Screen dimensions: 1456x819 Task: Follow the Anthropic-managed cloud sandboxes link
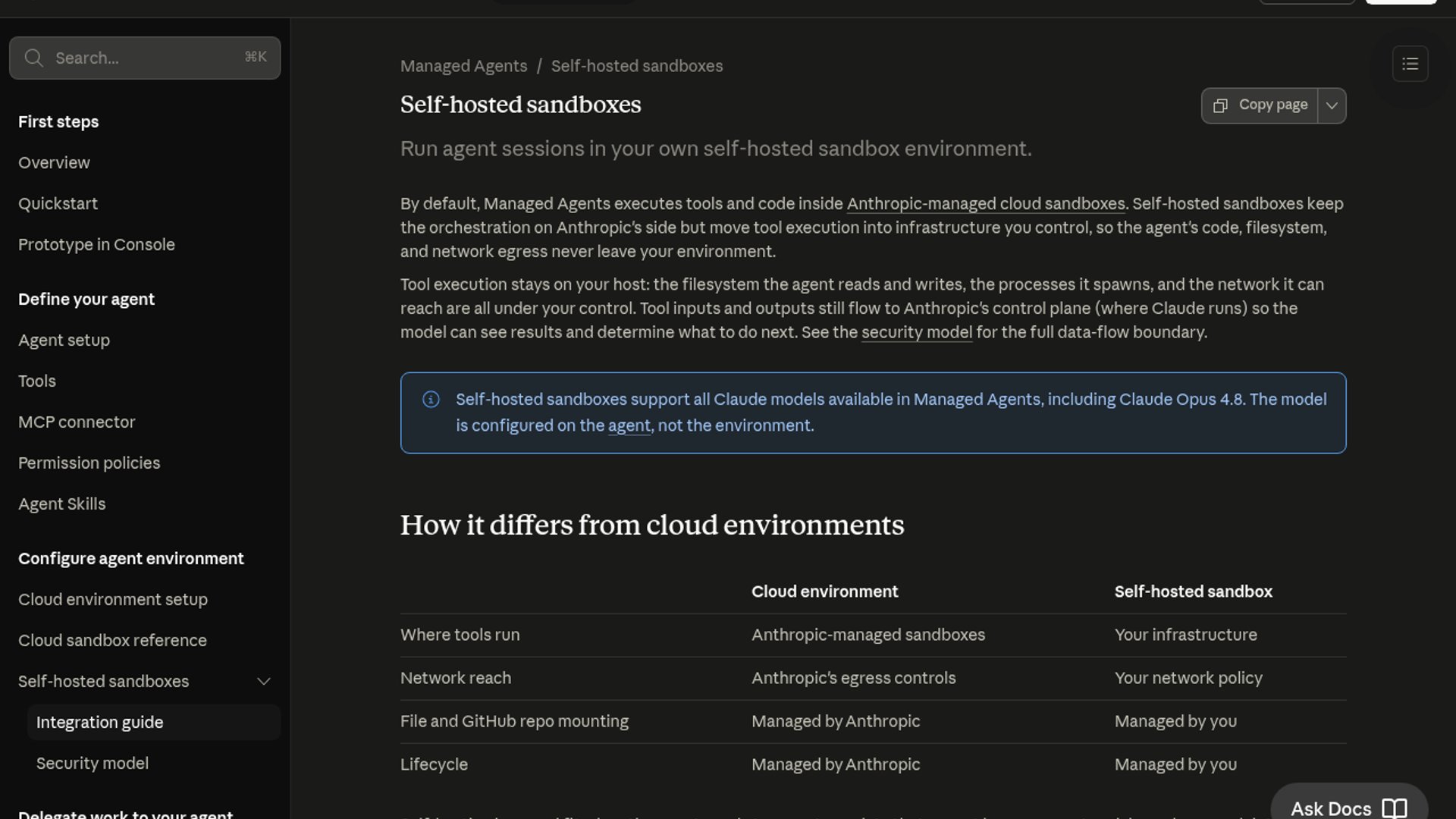985,204
